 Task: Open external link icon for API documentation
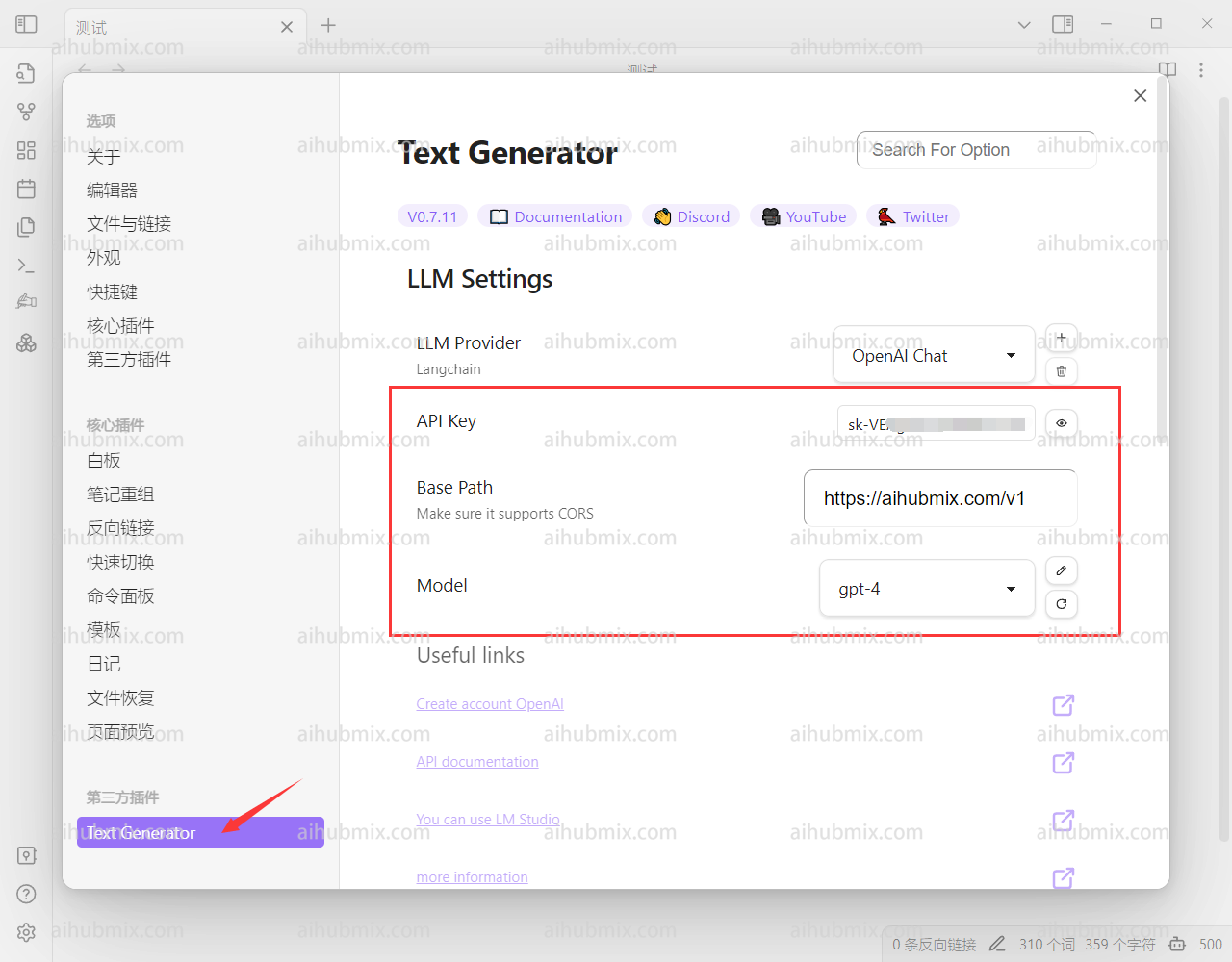1063,763
